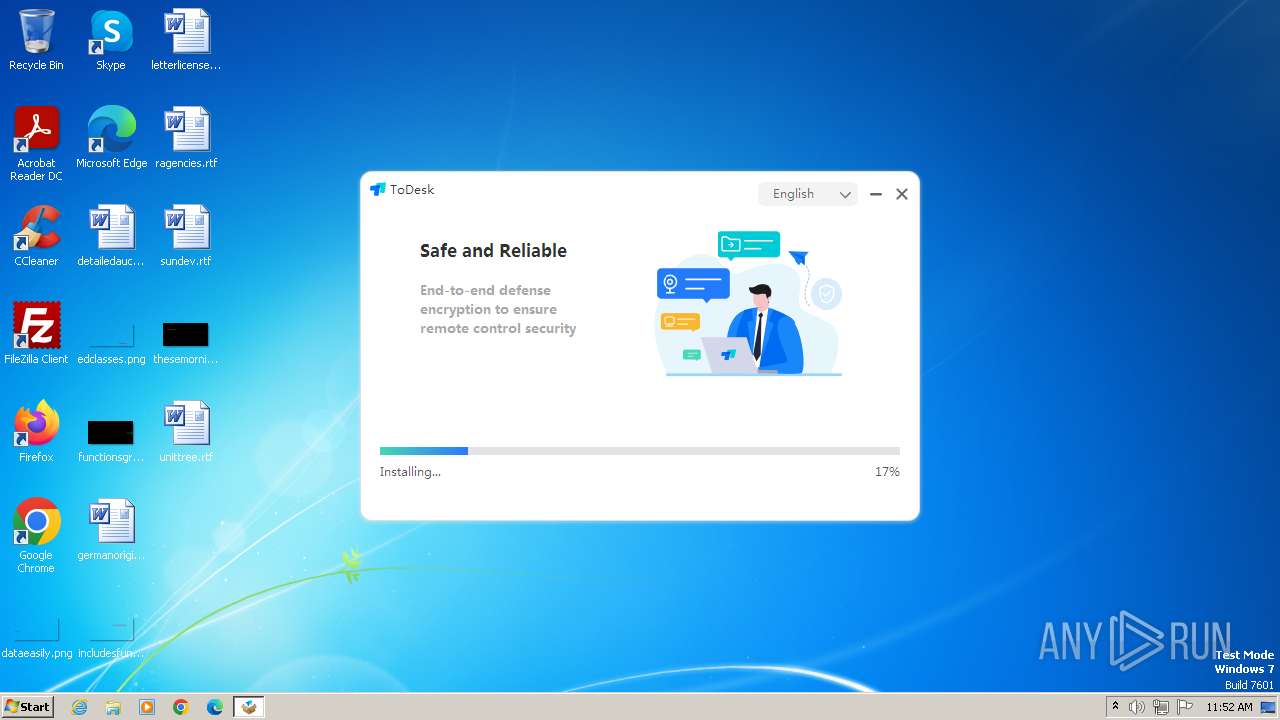The image size is (1280, 720).
Task: Select letterlicense document on desktop
Action: click(186, 40)
